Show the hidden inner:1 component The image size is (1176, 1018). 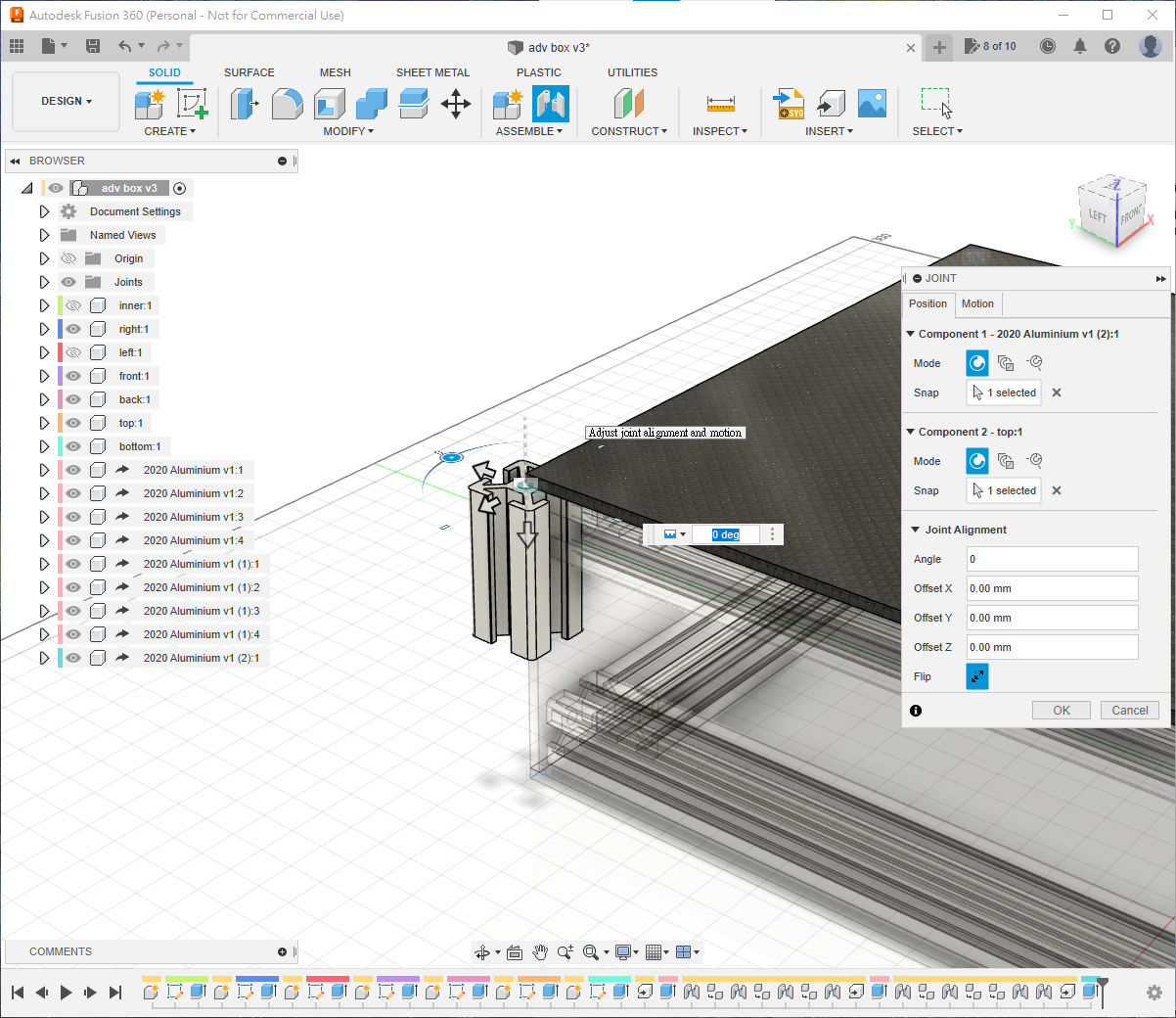(x=73, y=305)
